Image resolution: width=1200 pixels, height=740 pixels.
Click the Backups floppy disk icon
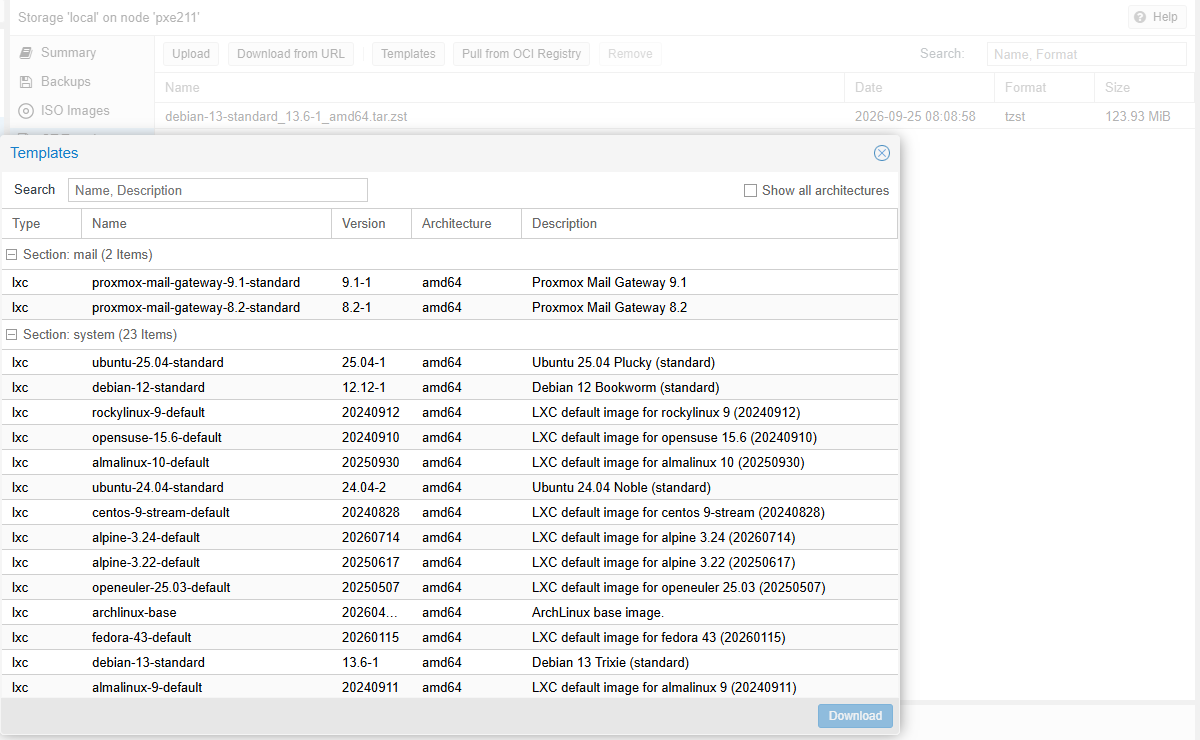tap(26, 82)
